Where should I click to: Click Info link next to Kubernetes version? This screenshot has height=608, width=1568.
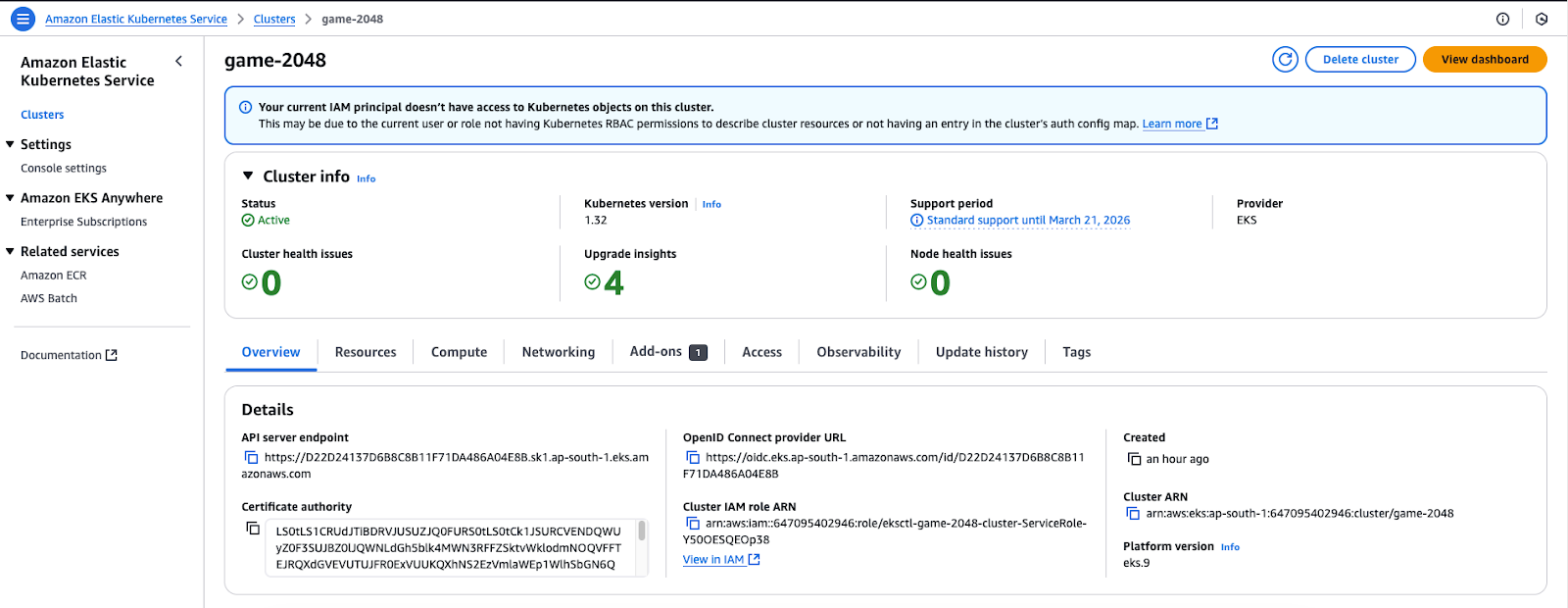pyautogui.click(x=711, y=204)
